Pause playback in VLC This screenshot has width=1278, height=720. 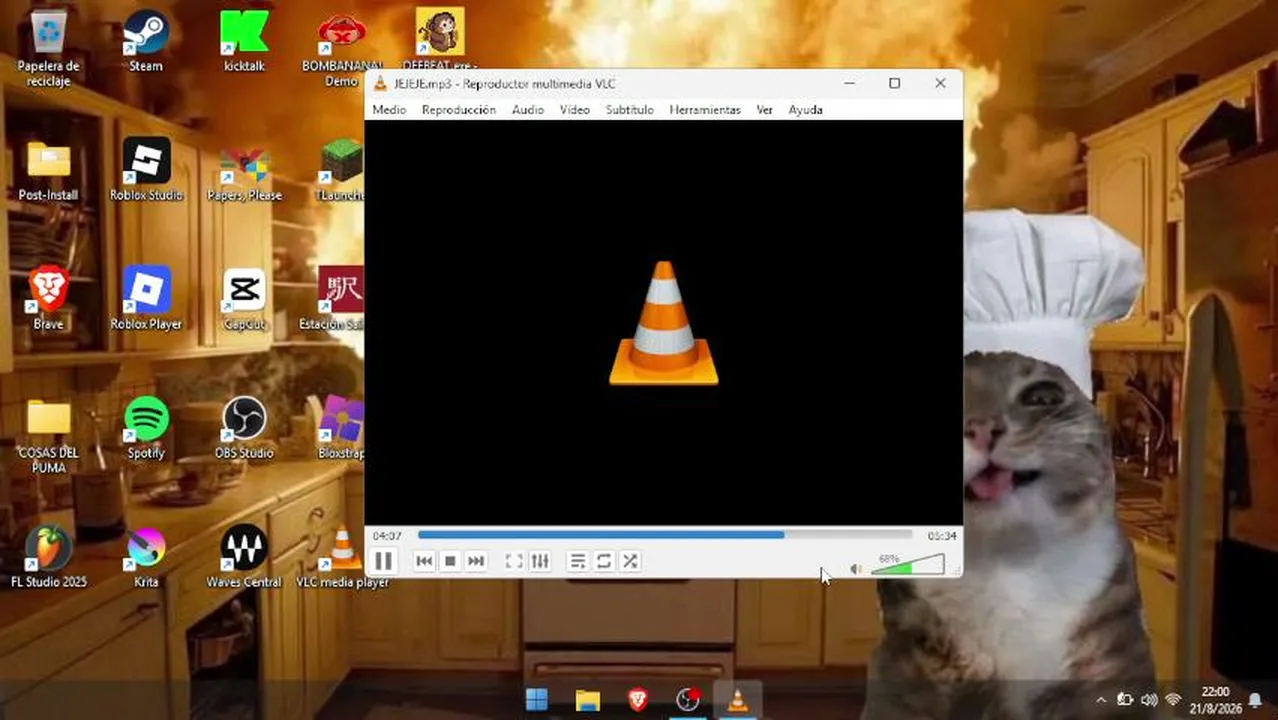coord(383,561)
